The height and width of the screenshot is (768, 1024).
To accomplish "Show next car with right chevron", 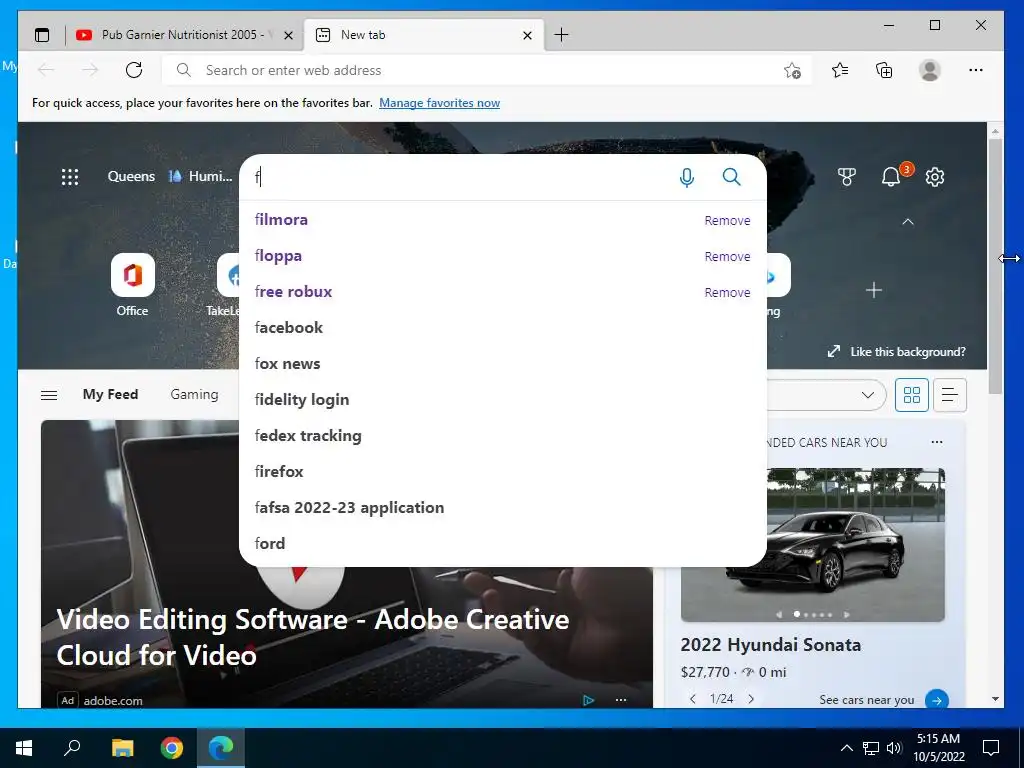I will coord(751,699).
